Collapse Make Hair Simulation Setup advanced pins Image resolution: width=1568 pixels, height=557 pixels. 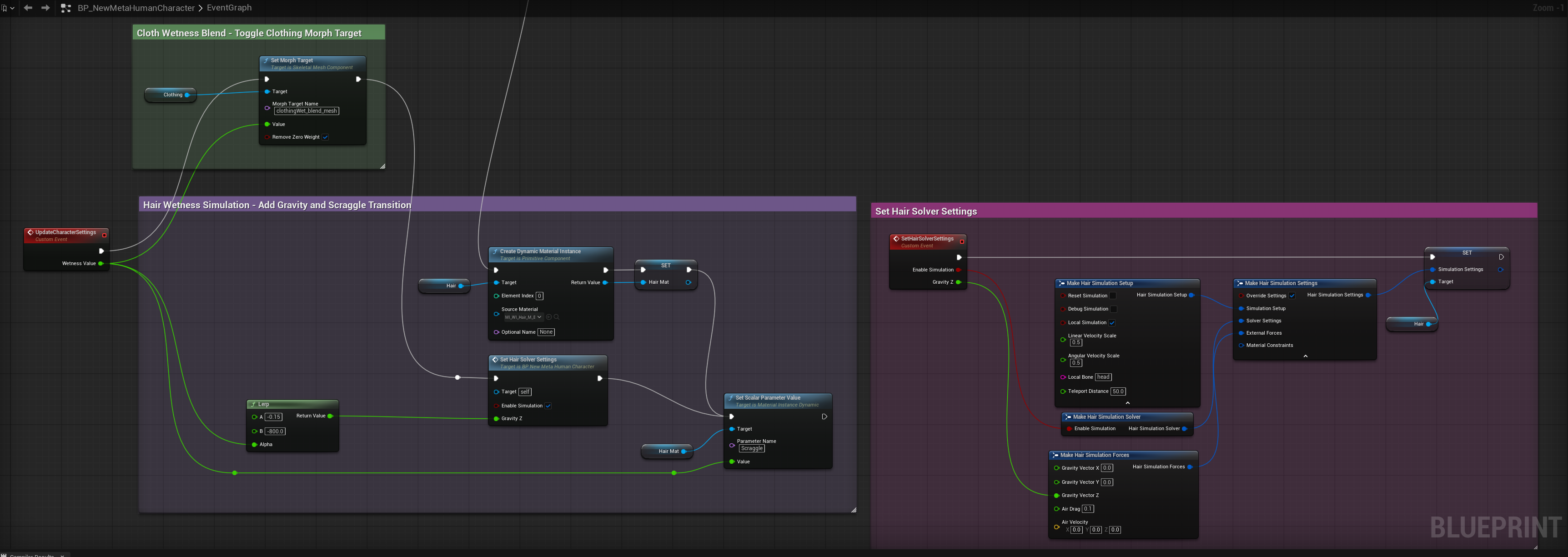(1127, 403)
